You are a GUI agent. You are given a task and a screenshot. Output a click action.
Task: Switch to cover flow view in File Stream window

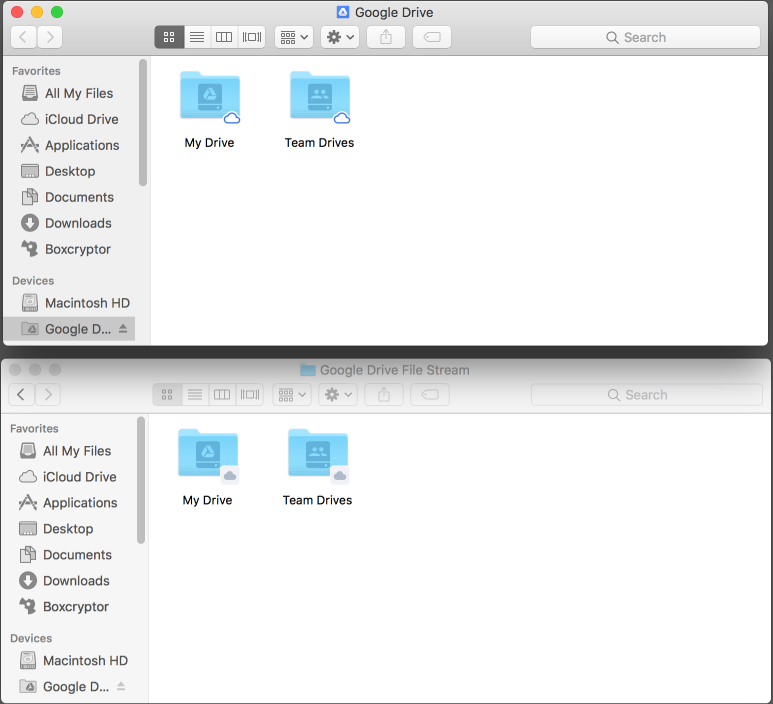tap(249, 394)
